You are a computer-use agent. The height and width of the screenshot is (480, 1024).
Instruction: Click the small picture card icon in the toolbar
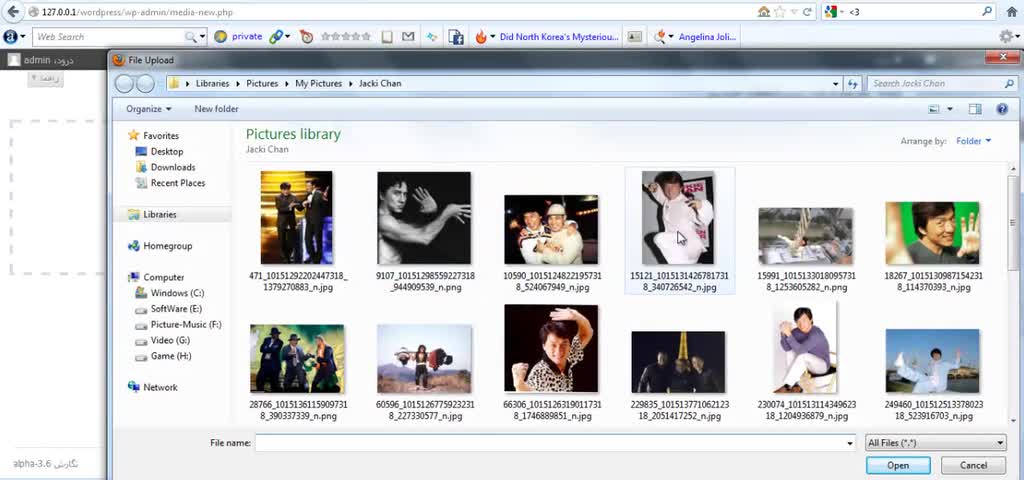(x=634, y=37)
